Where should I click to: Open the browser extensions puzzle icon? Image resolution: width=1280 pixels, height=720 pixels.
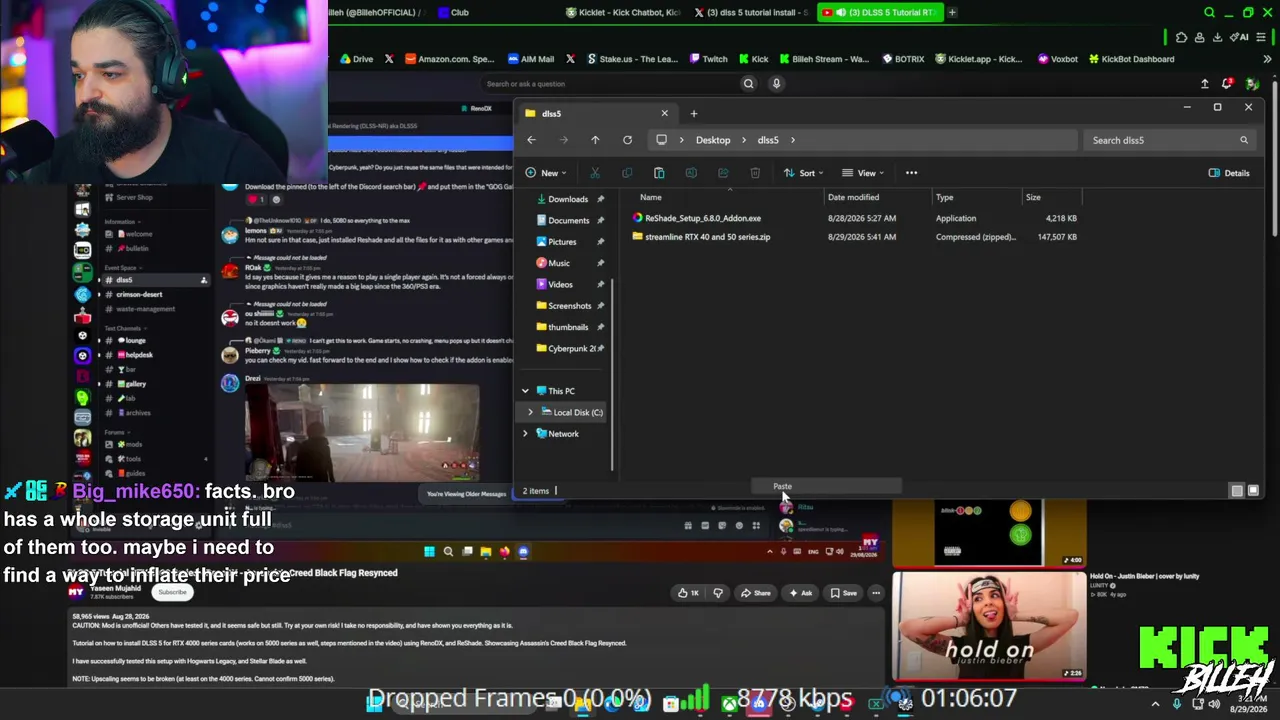[1182, 37]
